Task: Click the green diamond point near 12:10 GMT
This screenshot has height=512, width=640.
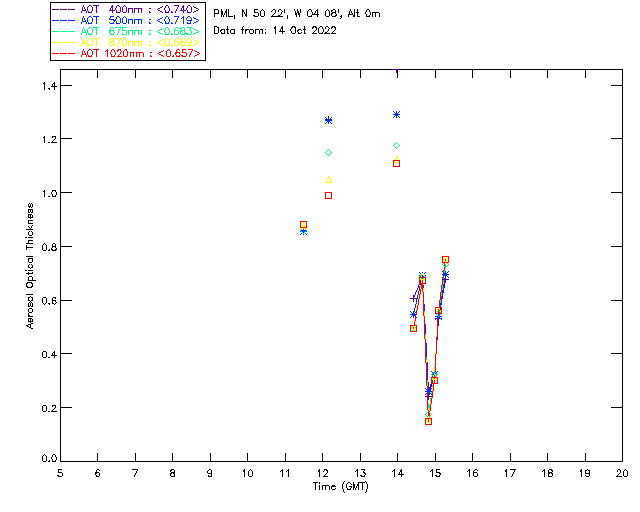Action: (329, 153)
